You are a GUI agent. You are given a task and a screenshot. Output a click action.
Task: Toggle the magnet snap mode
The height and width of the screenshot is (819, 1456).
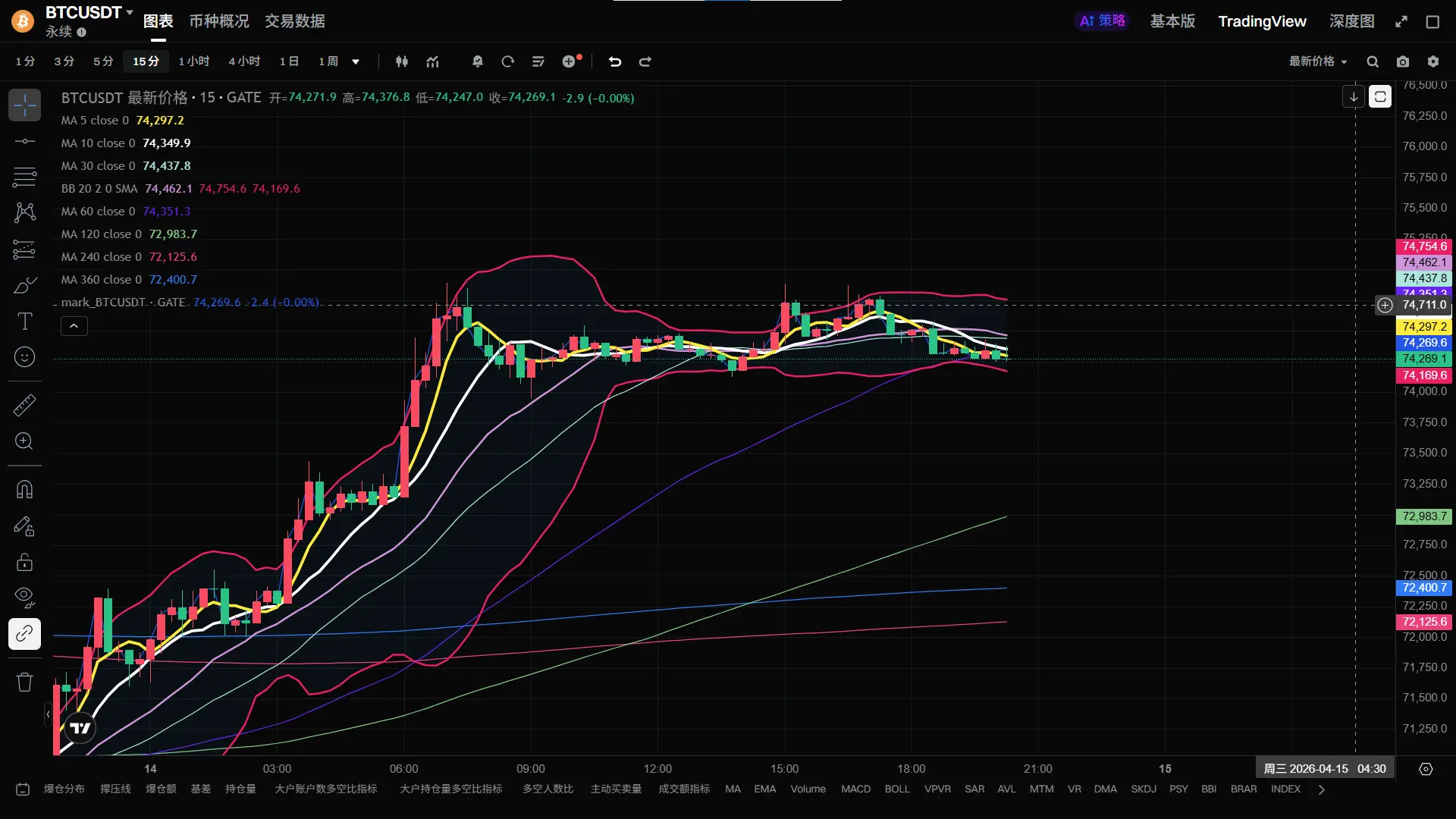[24, 489]
